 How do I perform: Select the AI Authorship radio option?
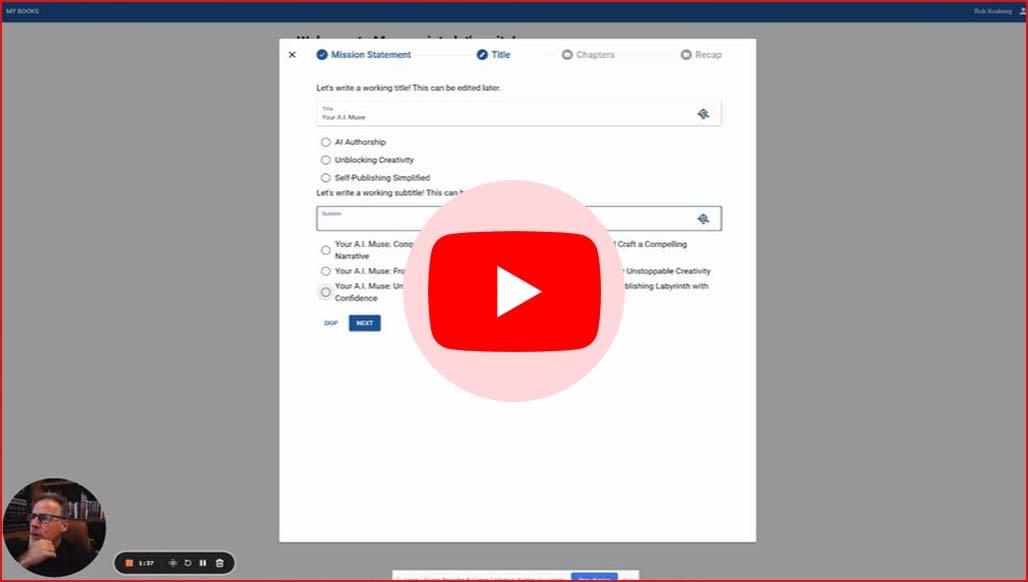coord(326,142)
